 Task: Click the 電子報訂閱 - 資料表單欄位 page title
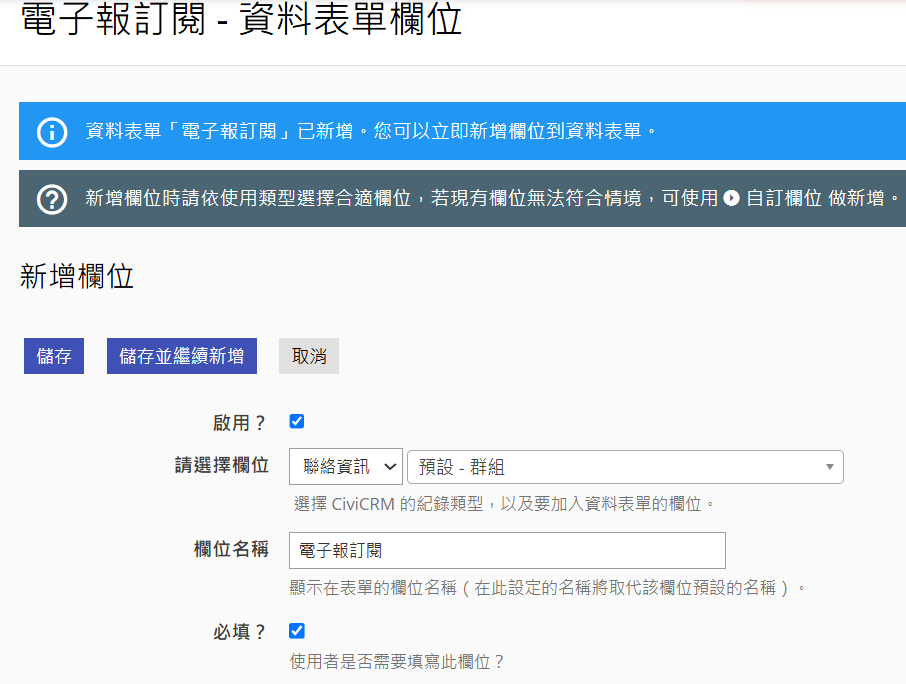[x=241, y=21]
